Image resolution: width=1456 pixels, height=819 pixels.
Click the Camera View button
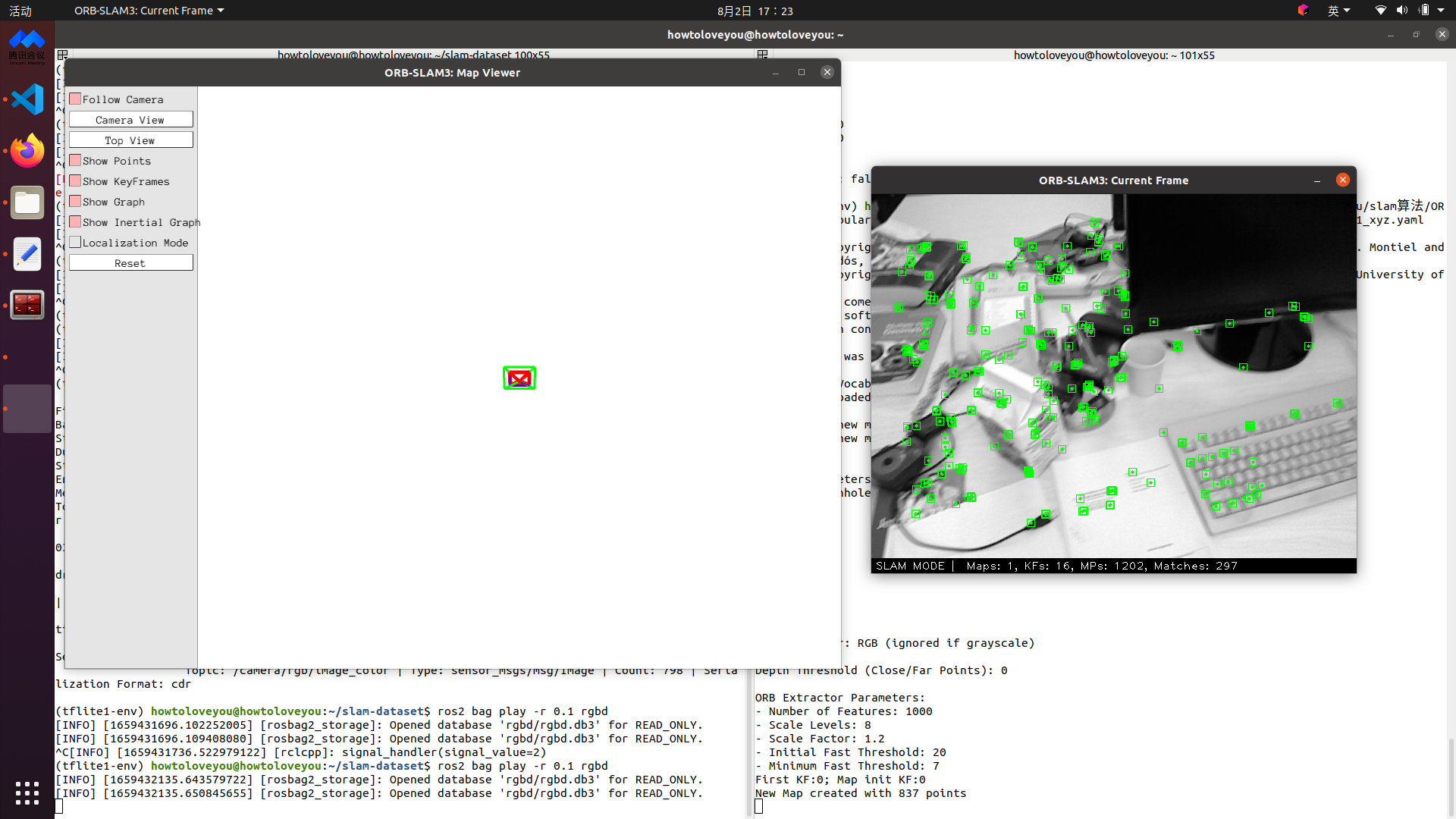point(129,120)
